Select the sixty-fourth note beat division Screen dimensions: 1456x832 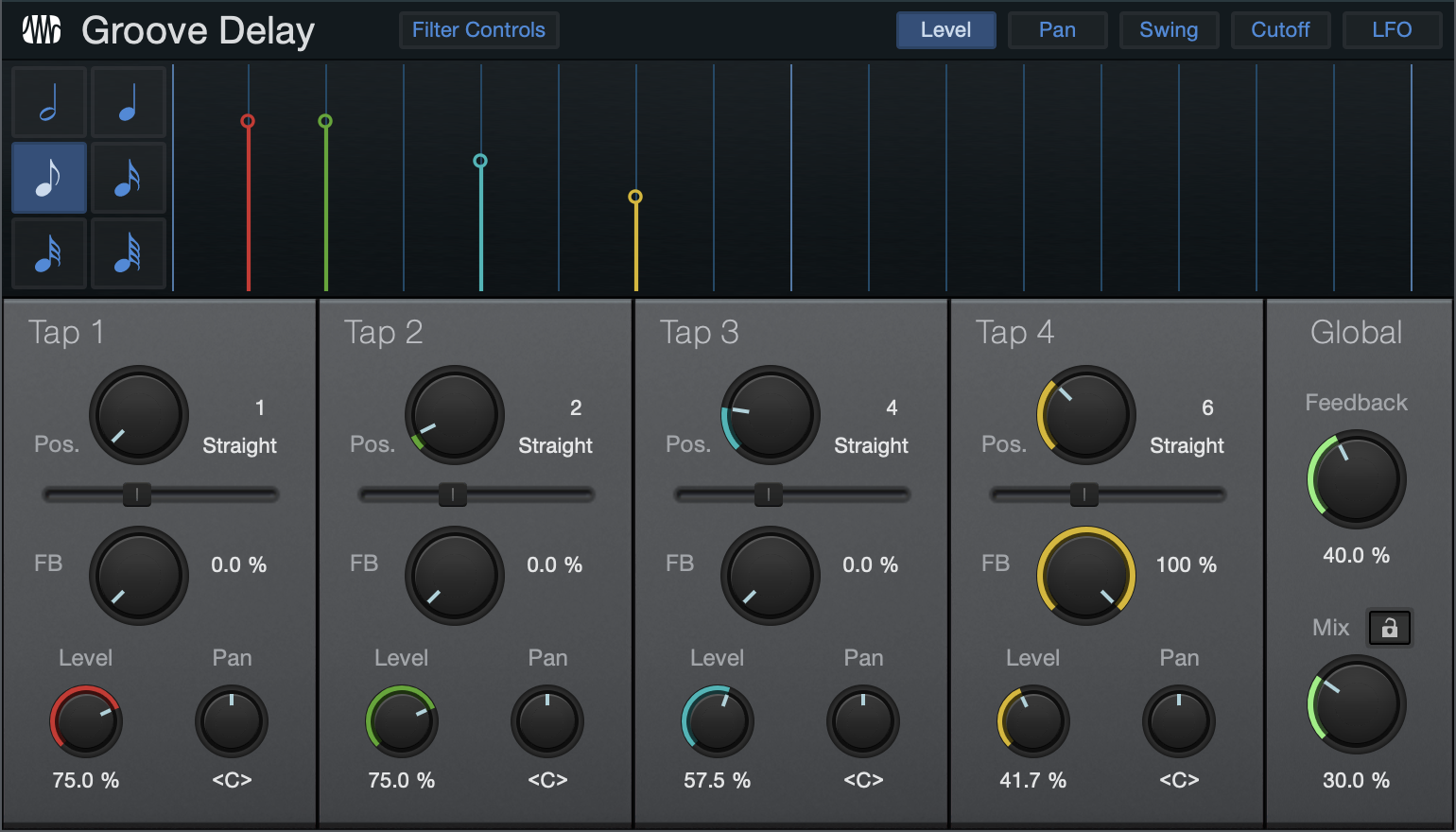129,253
